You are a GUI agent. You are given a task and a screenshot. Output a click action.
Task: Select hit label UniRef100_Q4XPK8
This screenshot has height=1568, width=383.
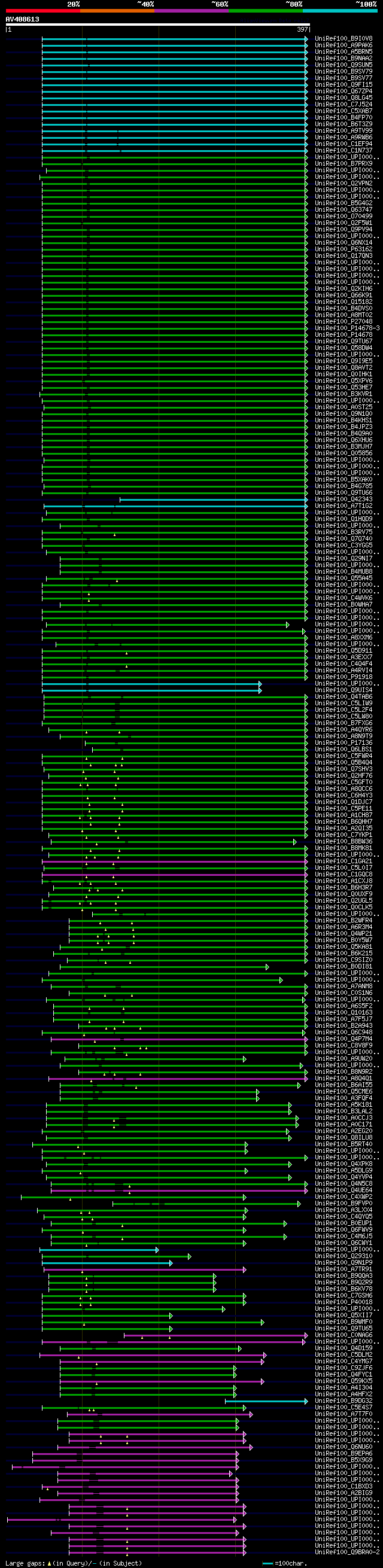click(x=344, y=1164)
